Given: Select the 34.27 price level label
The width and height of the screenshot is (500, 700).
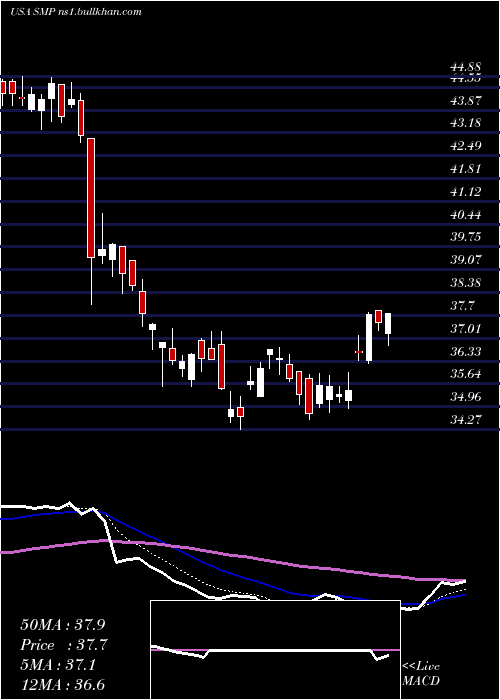Looking at the screenshot, I should tap(466, 420).
